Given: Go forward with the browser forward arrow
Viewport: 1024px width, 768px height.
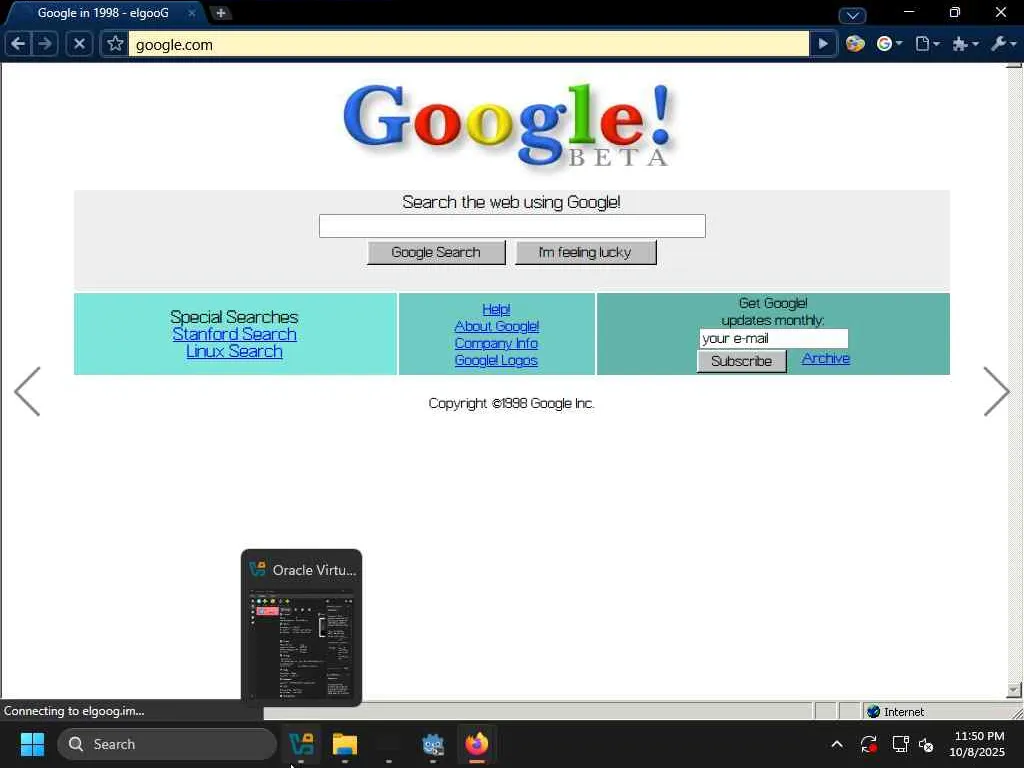Looking at the screenshot, I should [44, 44].
